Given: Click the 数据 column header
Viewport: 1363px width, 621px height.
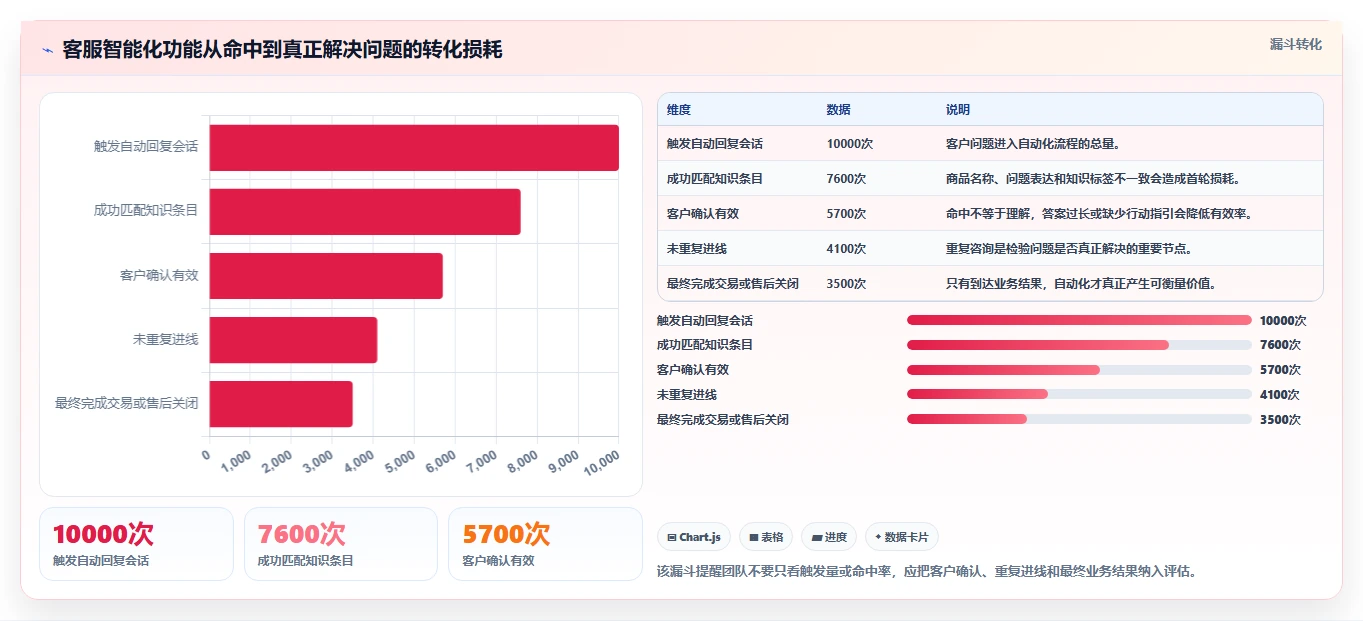Looking at the screenshot, I should click(839, 110).
